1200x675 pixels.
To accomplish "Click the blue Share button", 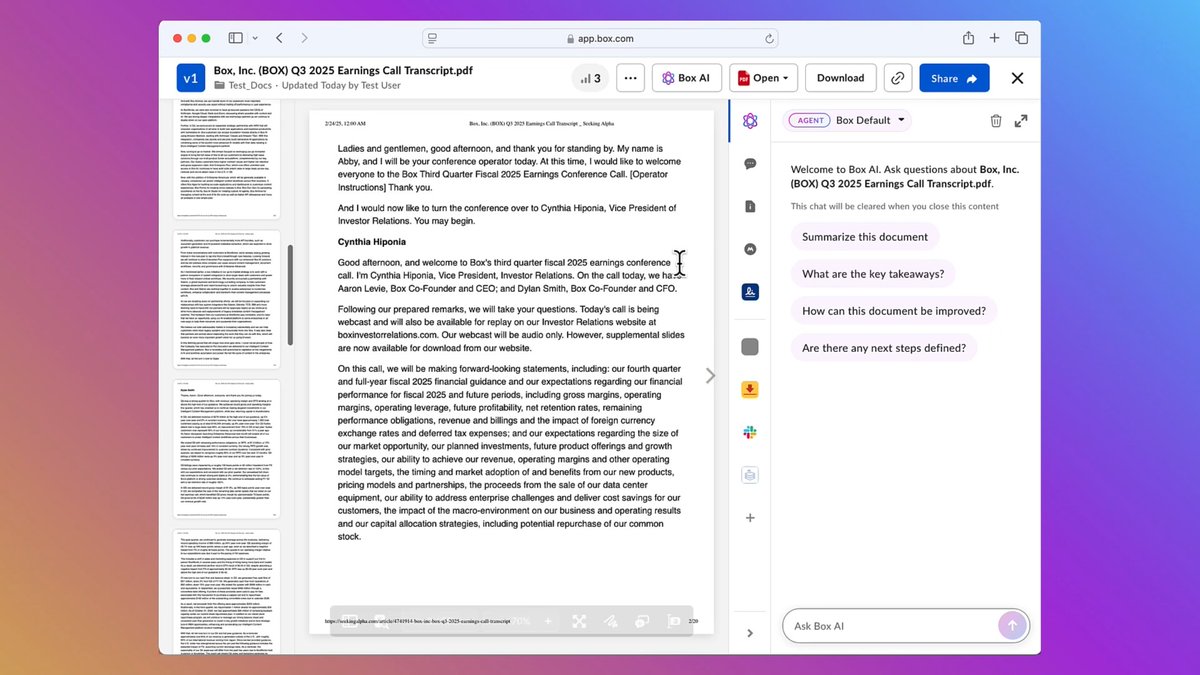I will 954,78.
